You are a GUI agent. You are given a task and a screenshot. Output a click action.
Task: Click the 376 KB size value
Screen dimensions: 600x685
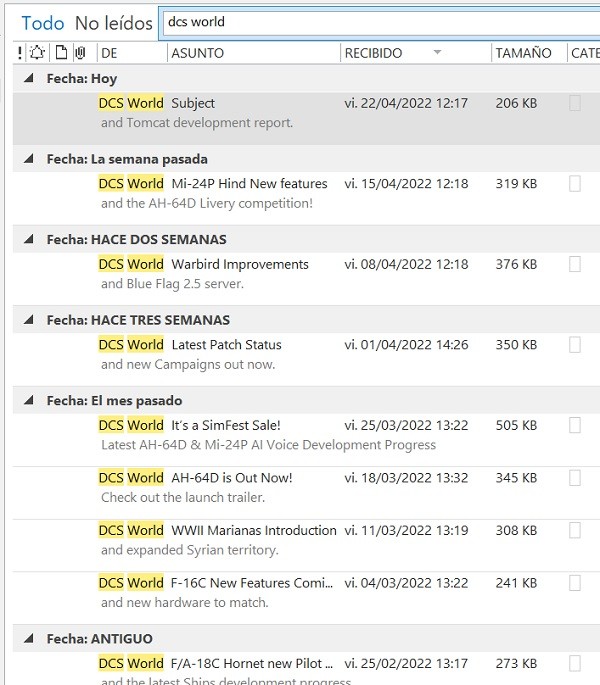(516, 264)
